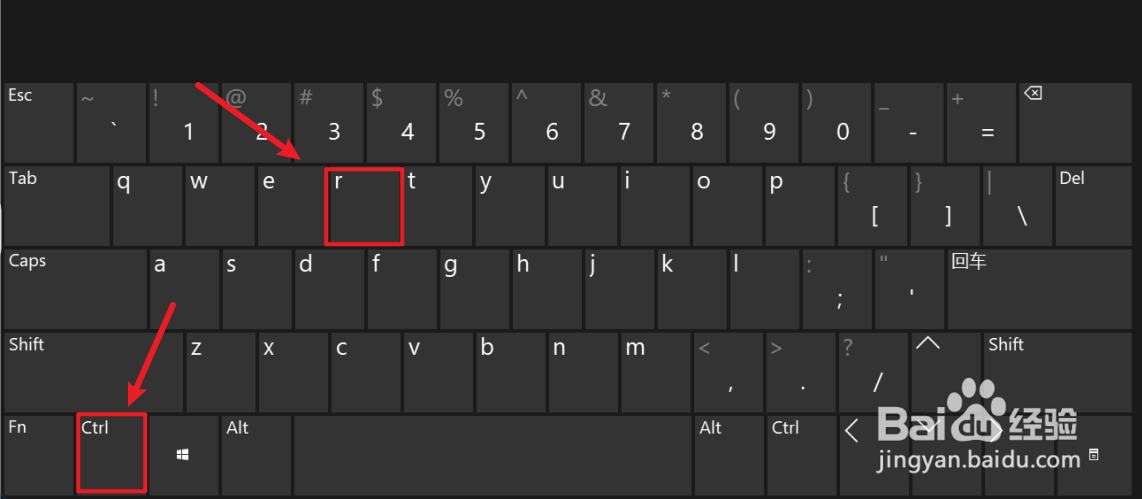Toggle the Caps lock key

pos(75,288)
